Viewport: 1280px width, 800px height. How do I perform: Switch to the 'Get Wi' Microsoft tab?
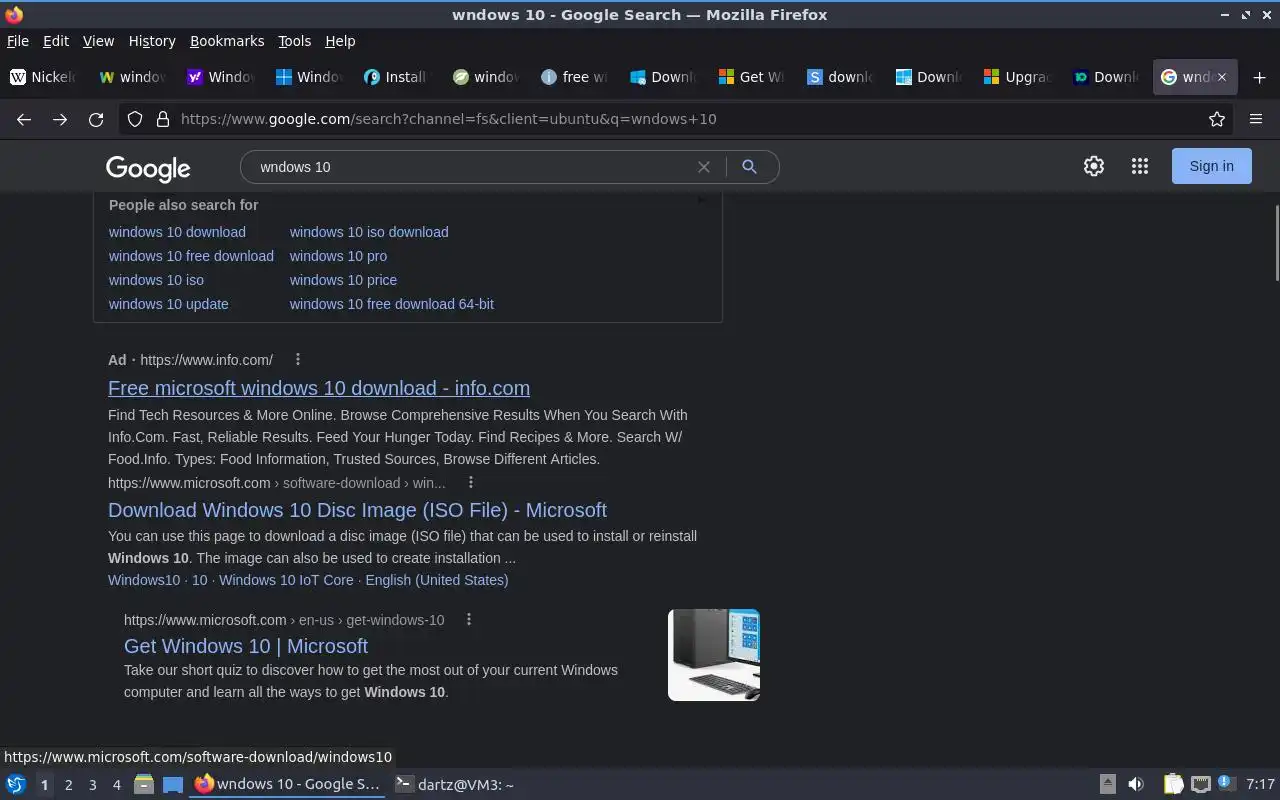[751, 77]
